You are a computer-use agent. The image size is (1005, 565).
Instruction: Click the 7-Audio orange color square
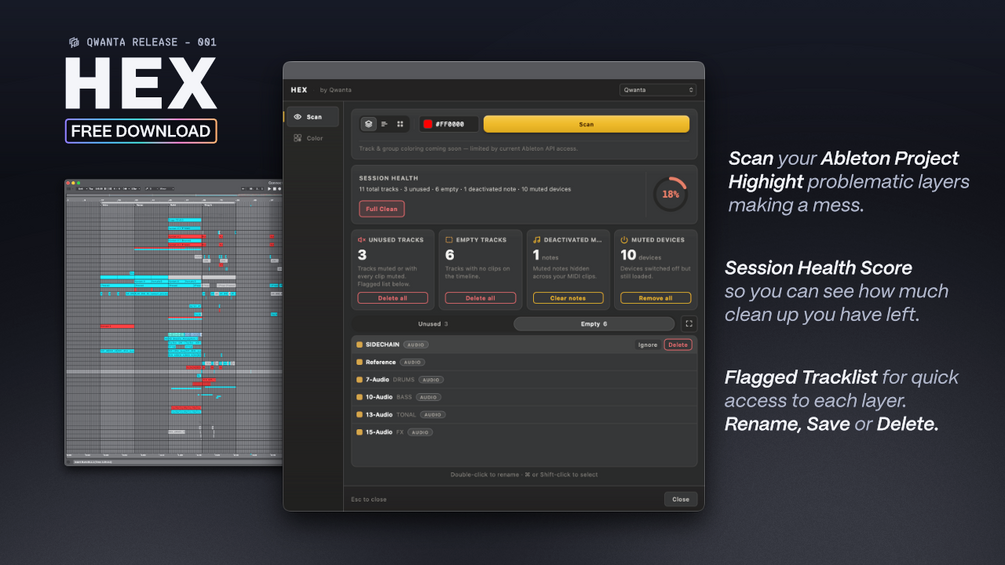pos(360,379)
